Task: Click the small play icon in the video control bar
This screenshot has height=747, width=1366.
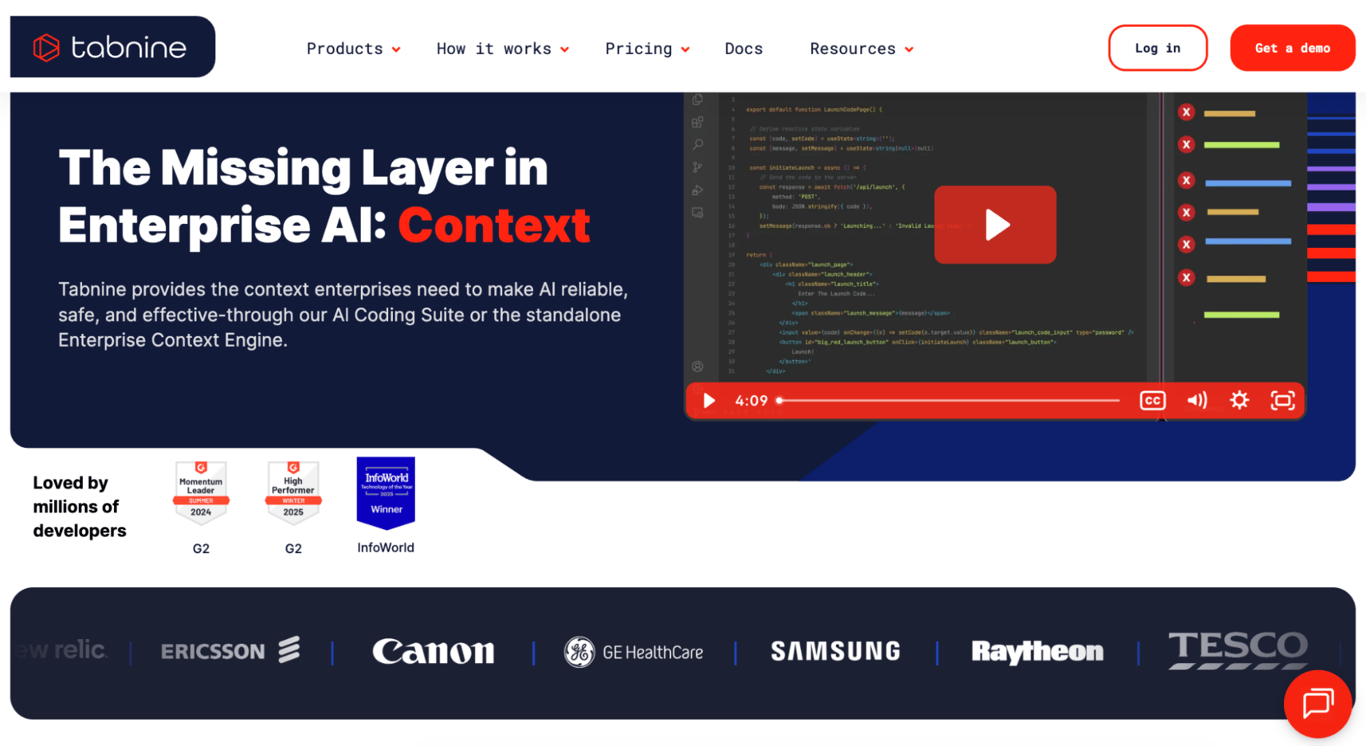Action: [709, 400]
